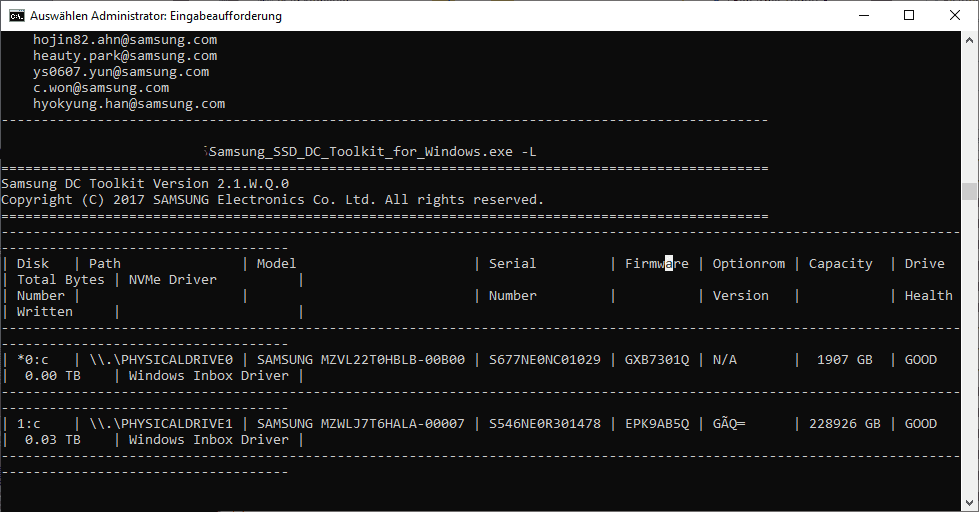This screenshot has height=512, width=979.
Task: Click model SAMSUNG MZWLJ7T6HALA-00007
Action: 361,424
